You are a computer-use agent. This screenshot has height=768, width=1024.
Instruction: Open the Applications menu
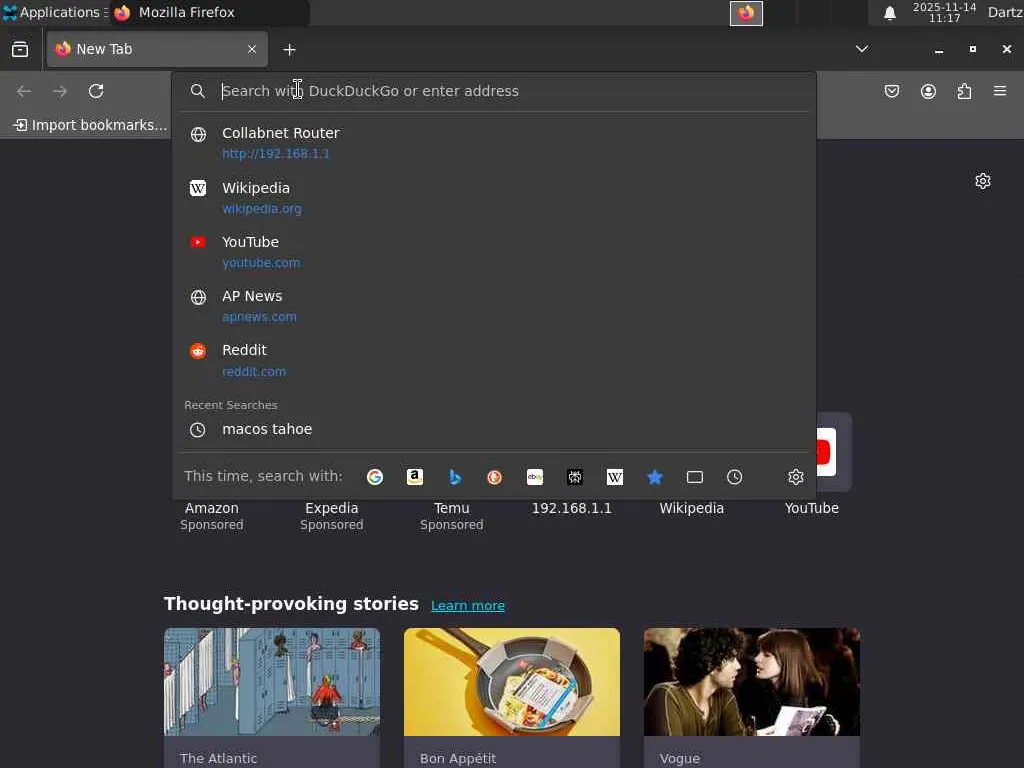click(x=55, y=12)
